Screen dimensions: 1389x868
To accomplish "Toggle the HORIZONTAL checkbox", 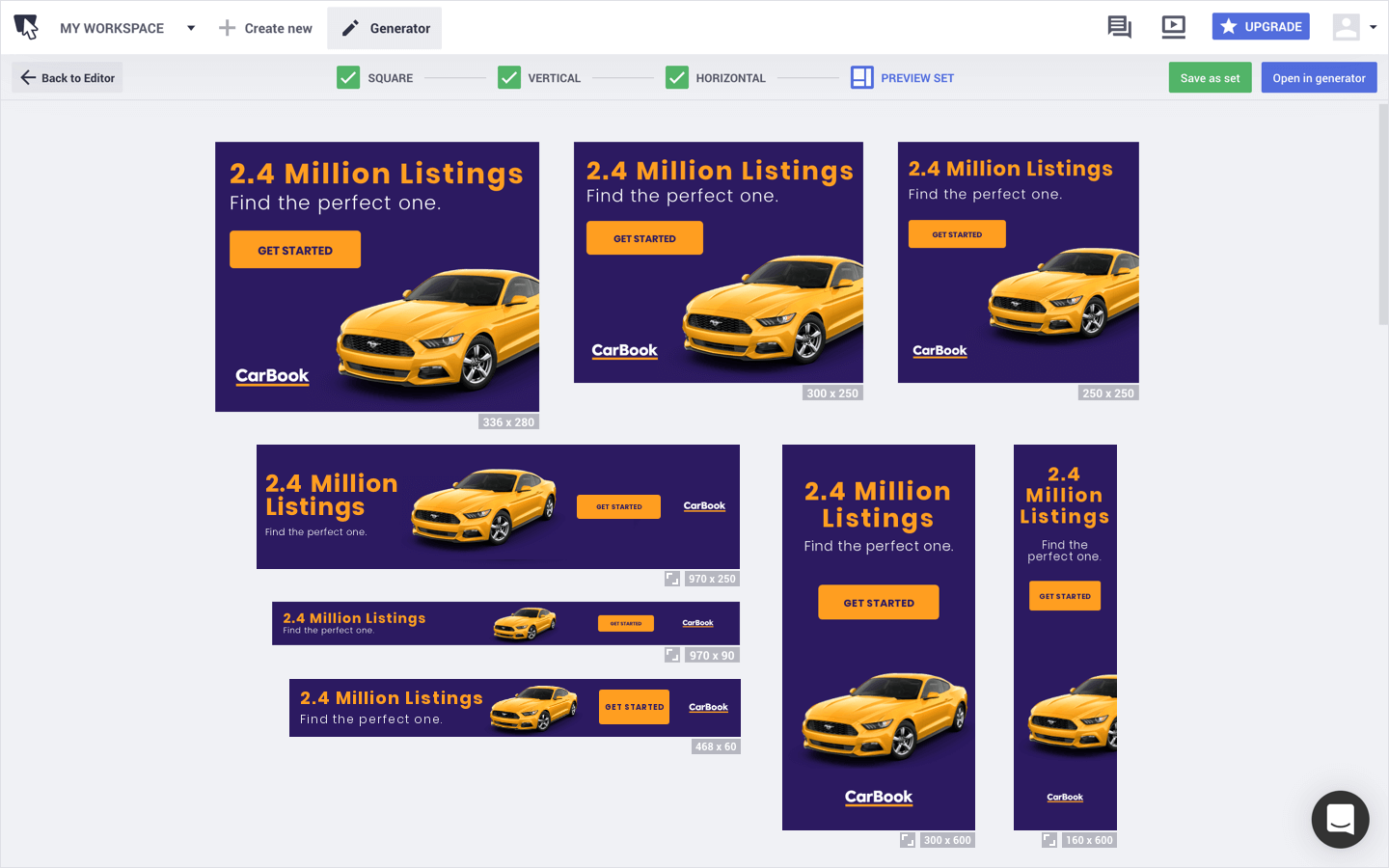I will [677, 77].
